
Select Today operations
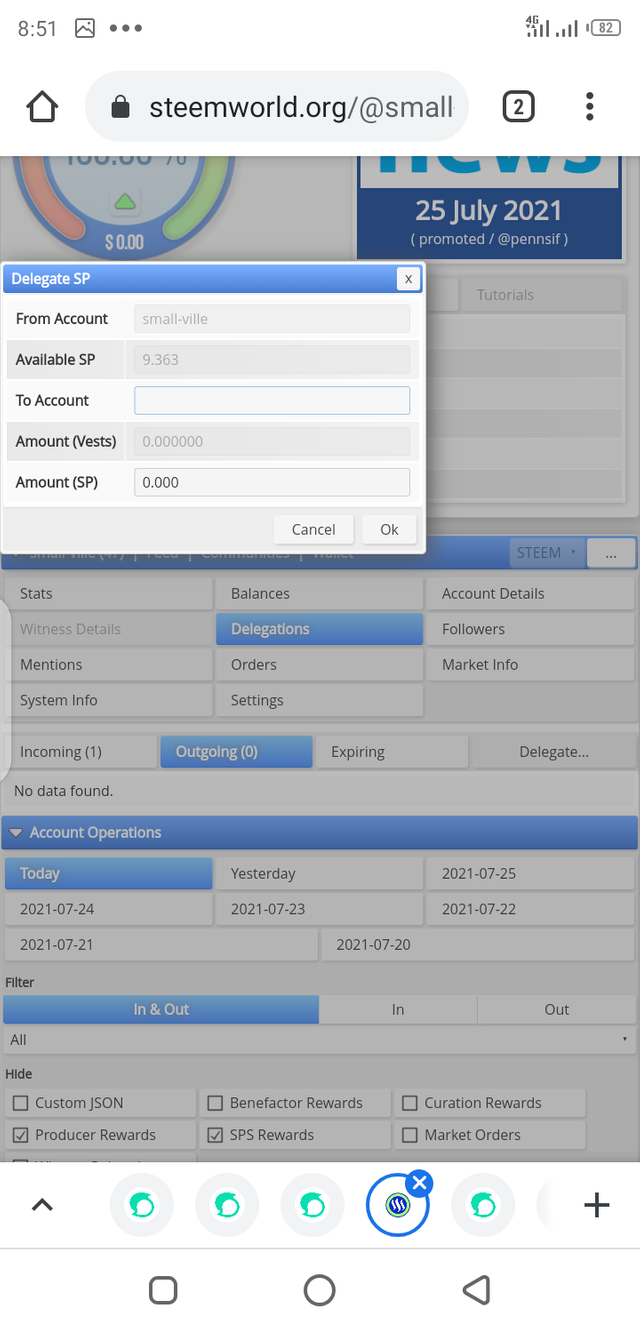(108, 873)
